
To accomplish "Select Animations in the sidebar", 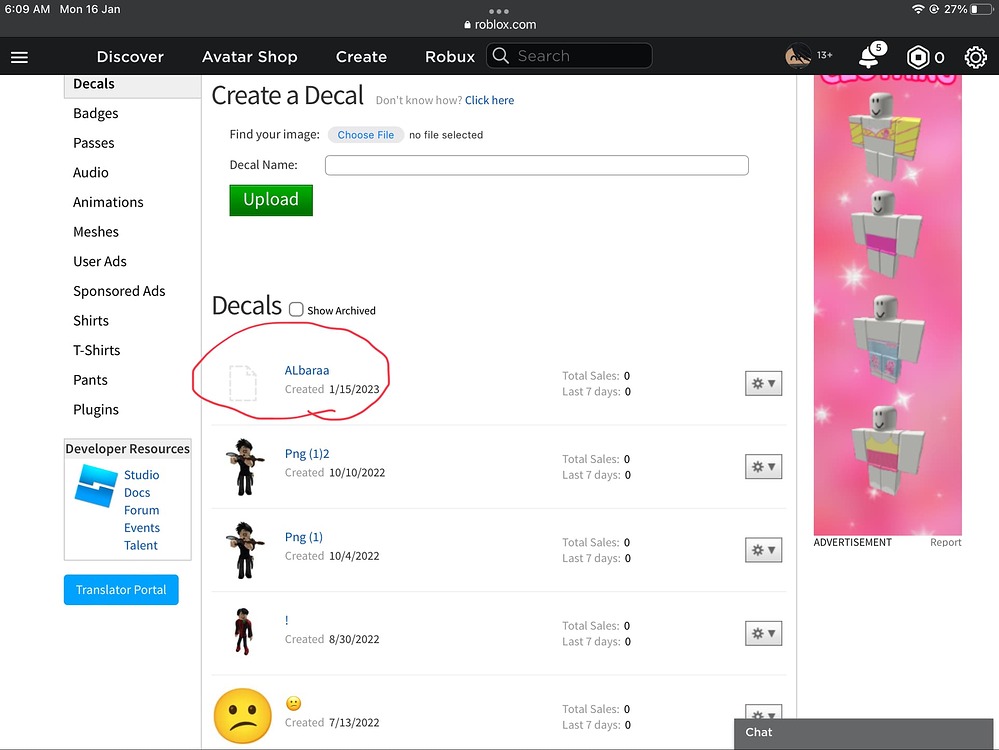I will (108, 202).
